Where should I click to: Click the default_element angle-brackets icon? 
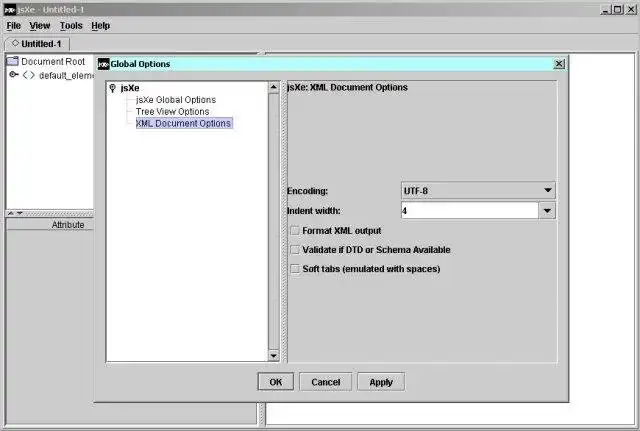pos(29,75)
